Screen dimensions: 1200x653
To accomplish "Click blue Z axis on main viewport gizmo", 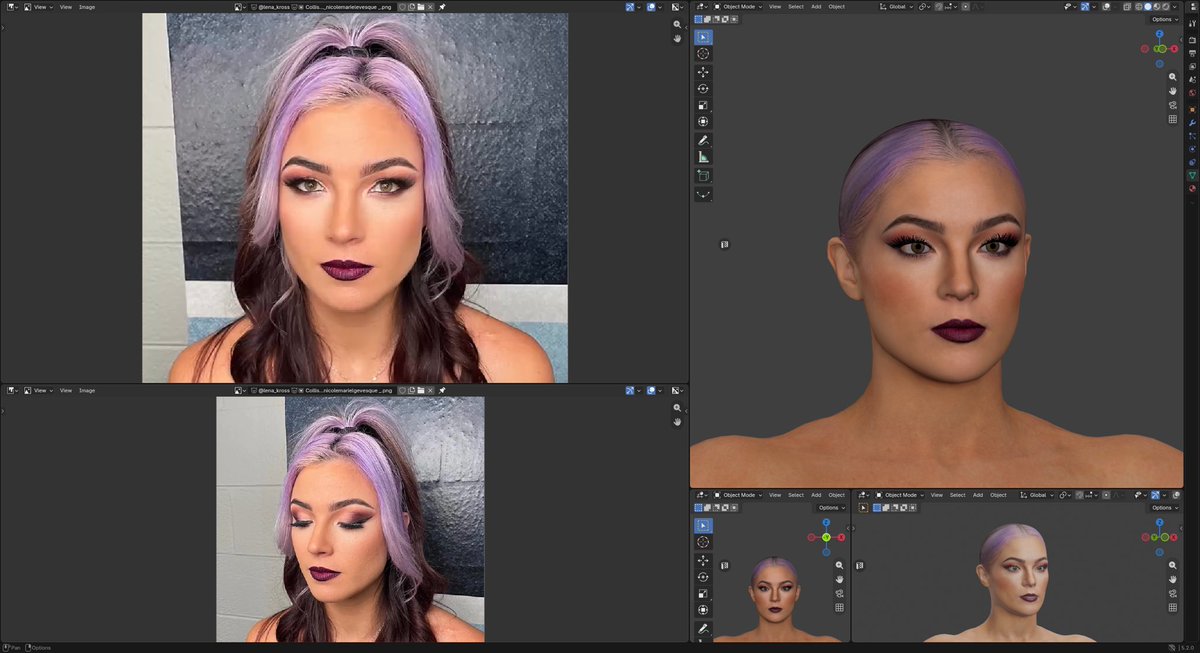I will pyautogui.click(x=1160, y=34).
